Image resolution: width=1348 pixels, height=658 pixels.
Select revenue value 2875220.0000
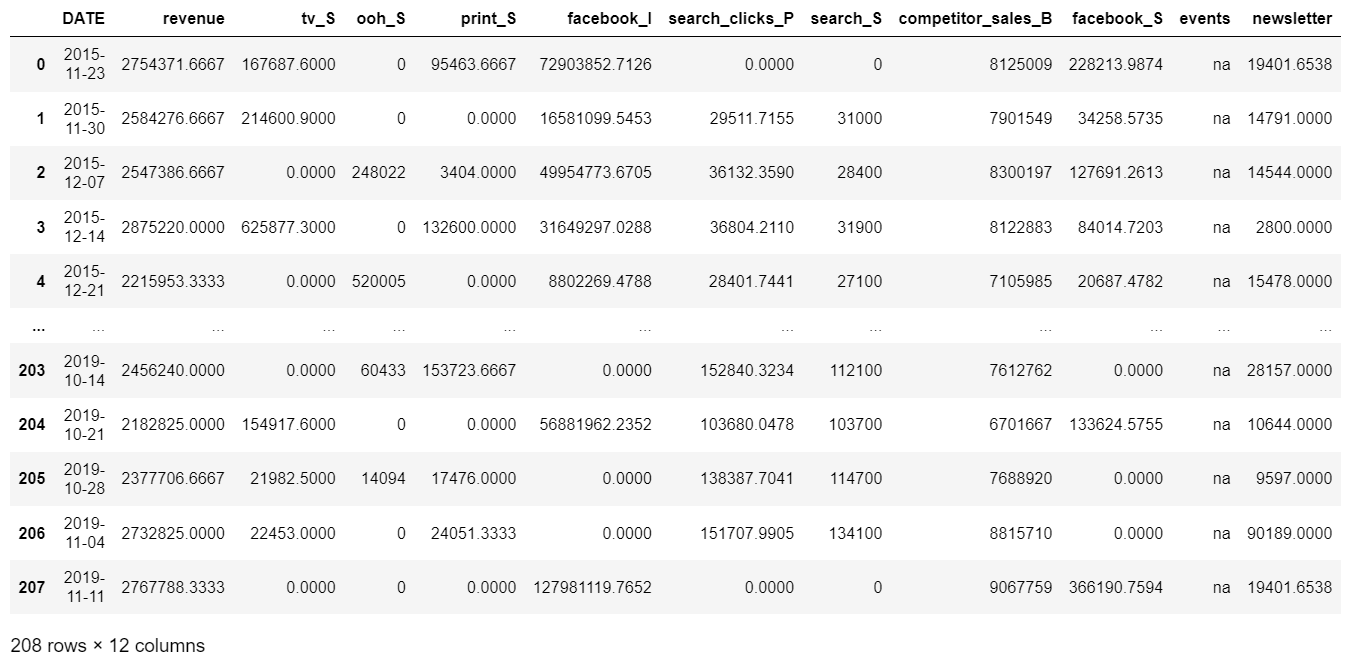click(x=173, y=227)
